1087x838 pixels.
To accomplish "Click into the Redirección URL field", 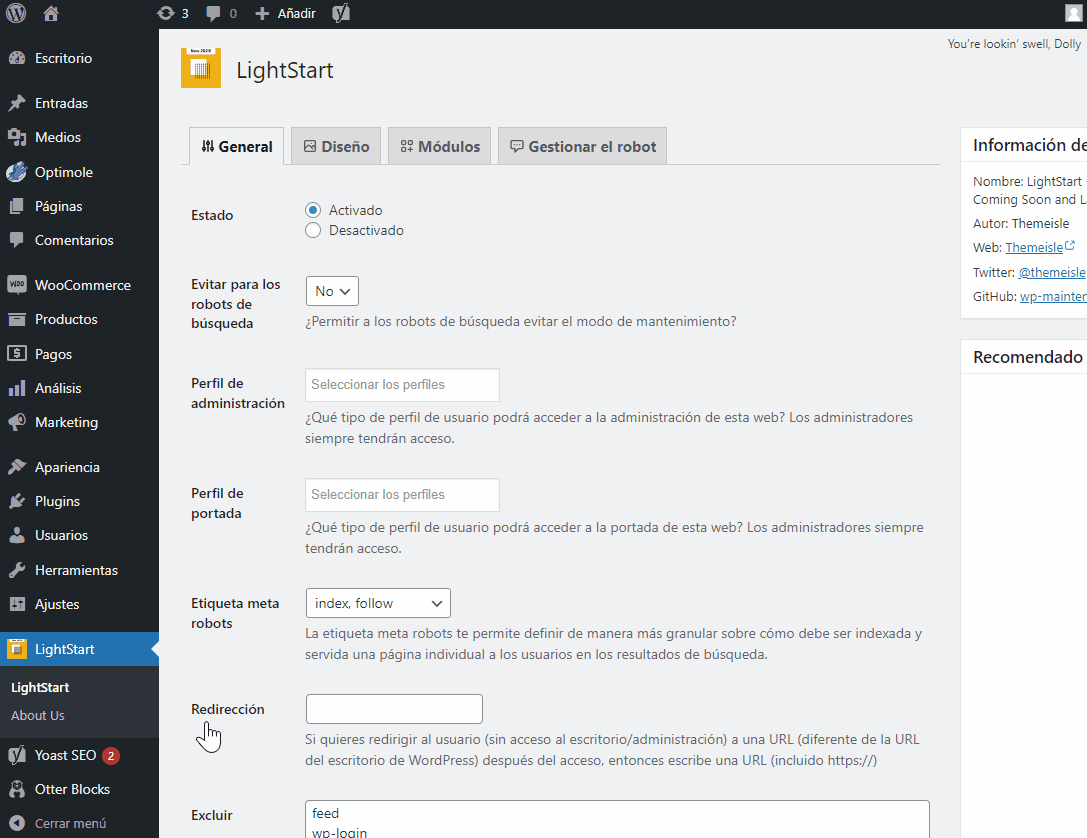I will point(394,709).
